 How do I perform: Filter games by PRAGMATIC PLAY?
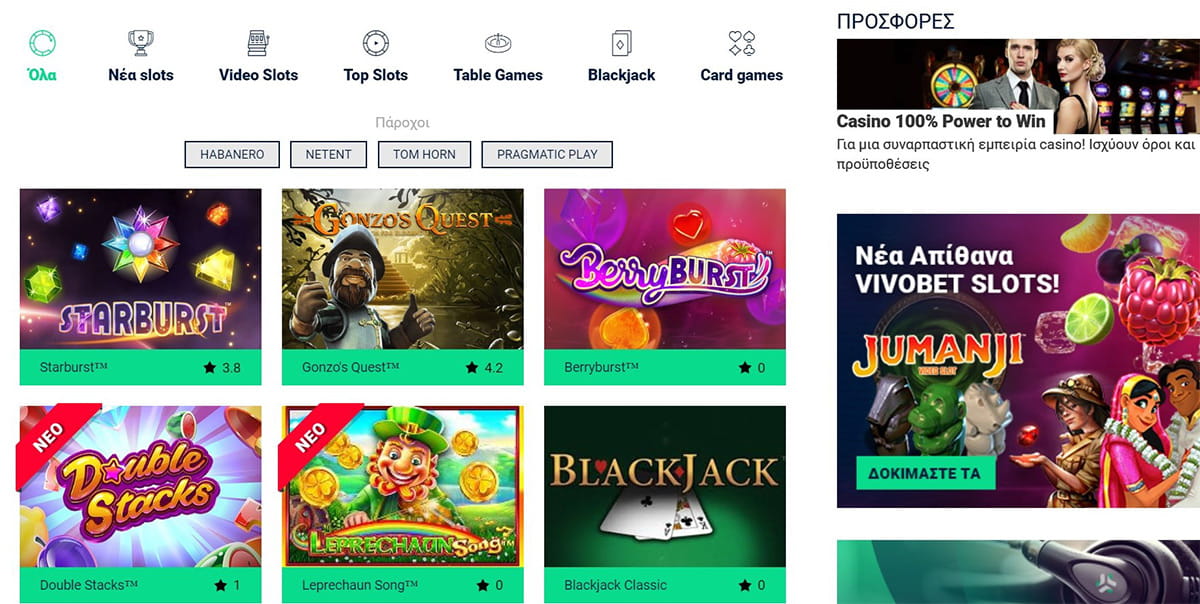tap(547, 154)
